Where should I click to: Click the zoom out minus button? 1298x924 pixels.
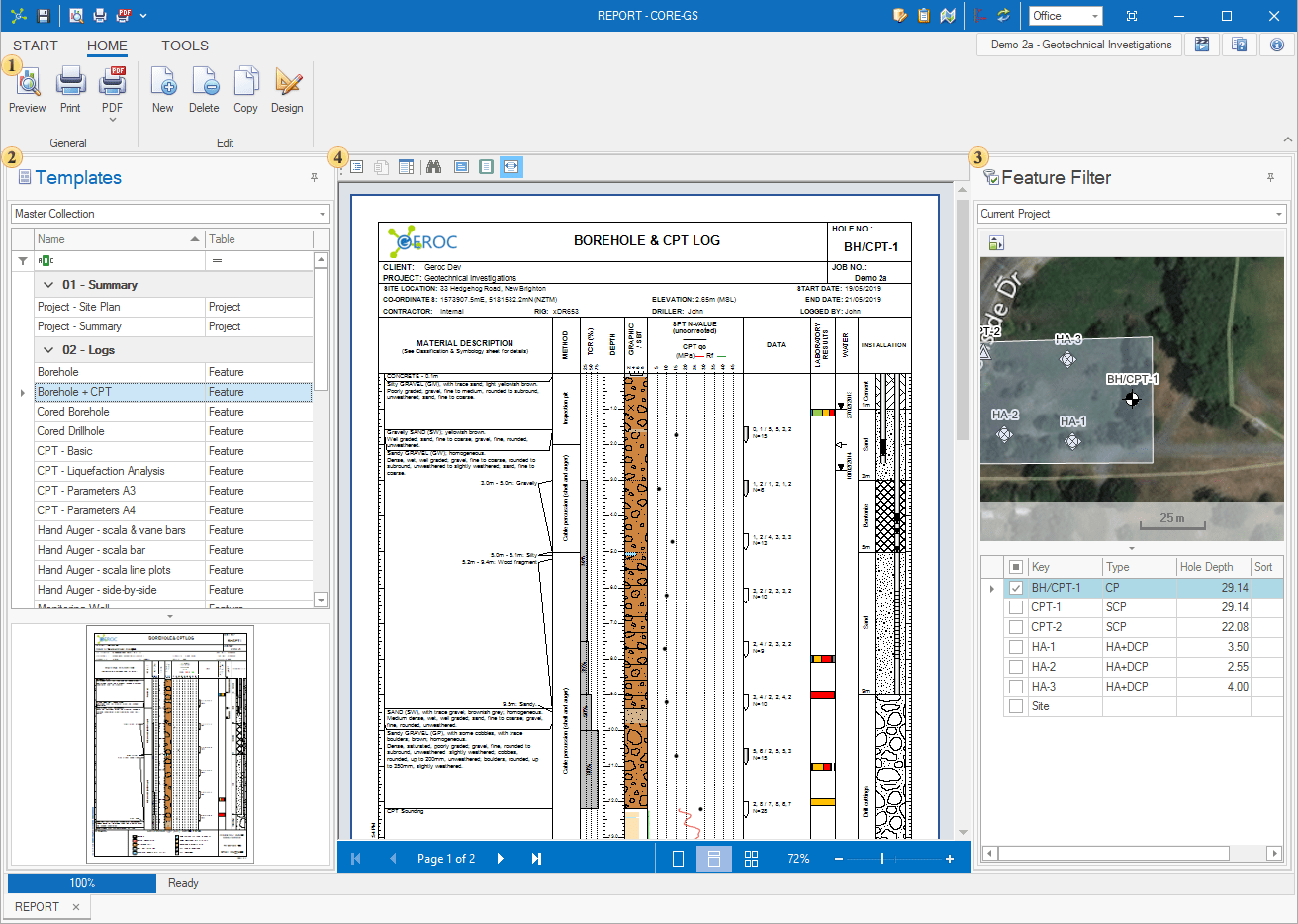coord(839,859)
